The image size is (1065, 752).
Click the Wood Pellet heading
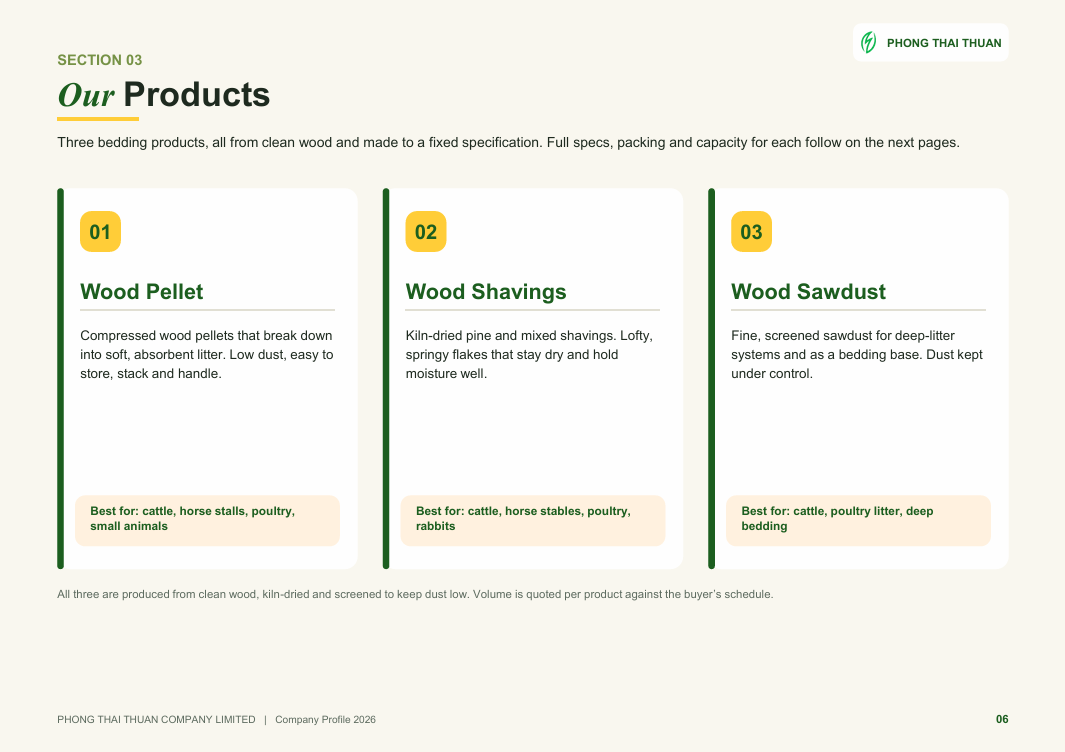[x=141, y=291]
